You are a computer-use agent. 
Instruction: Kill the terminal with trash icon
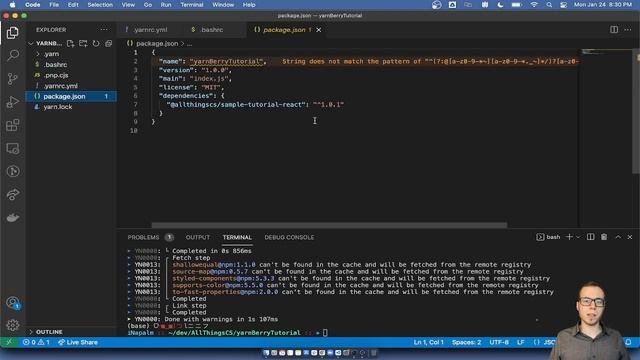[x=604, y=237]
